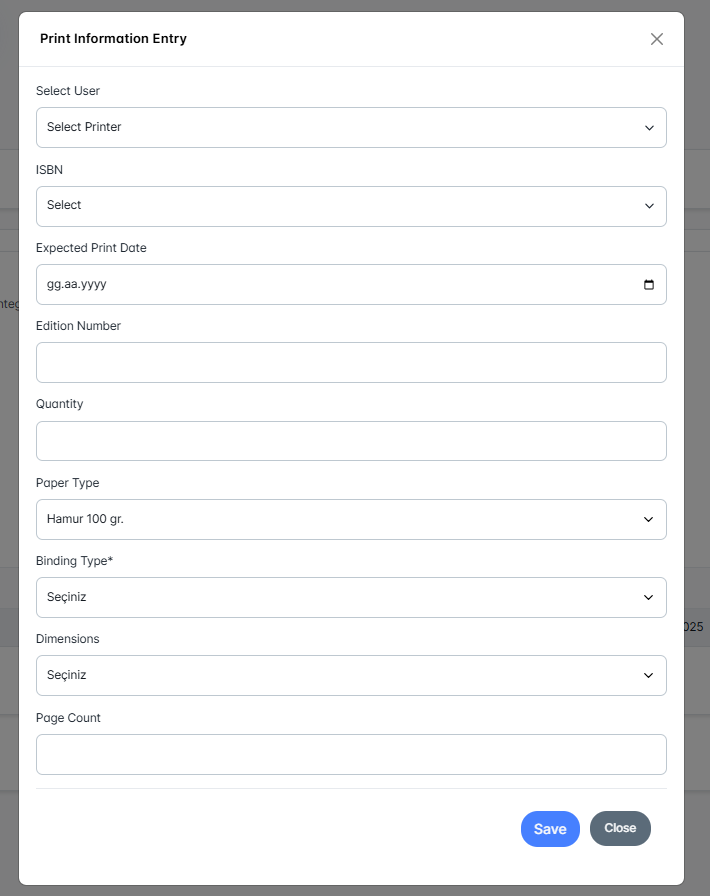This screenshot has width=710, height=896.
Task: Click the chevron arrow on Dimensions field
Action: 649,676
